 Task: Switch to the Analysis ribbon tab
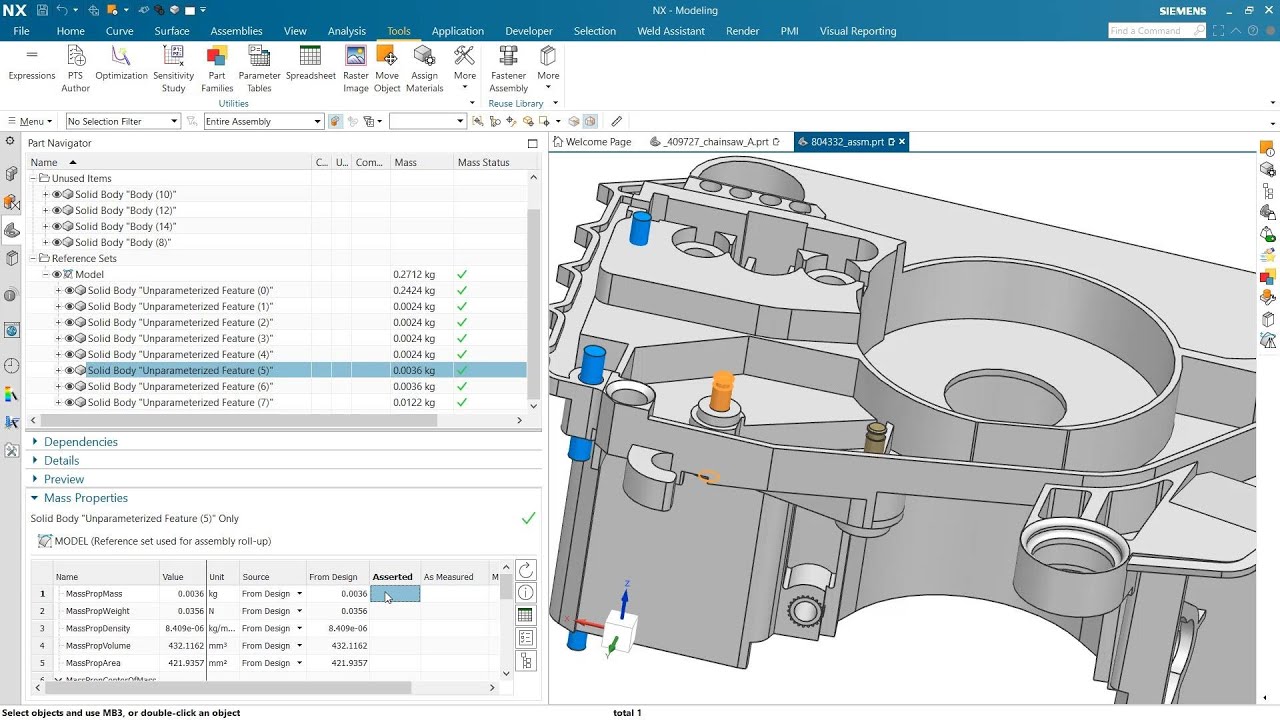pos(347,31)
